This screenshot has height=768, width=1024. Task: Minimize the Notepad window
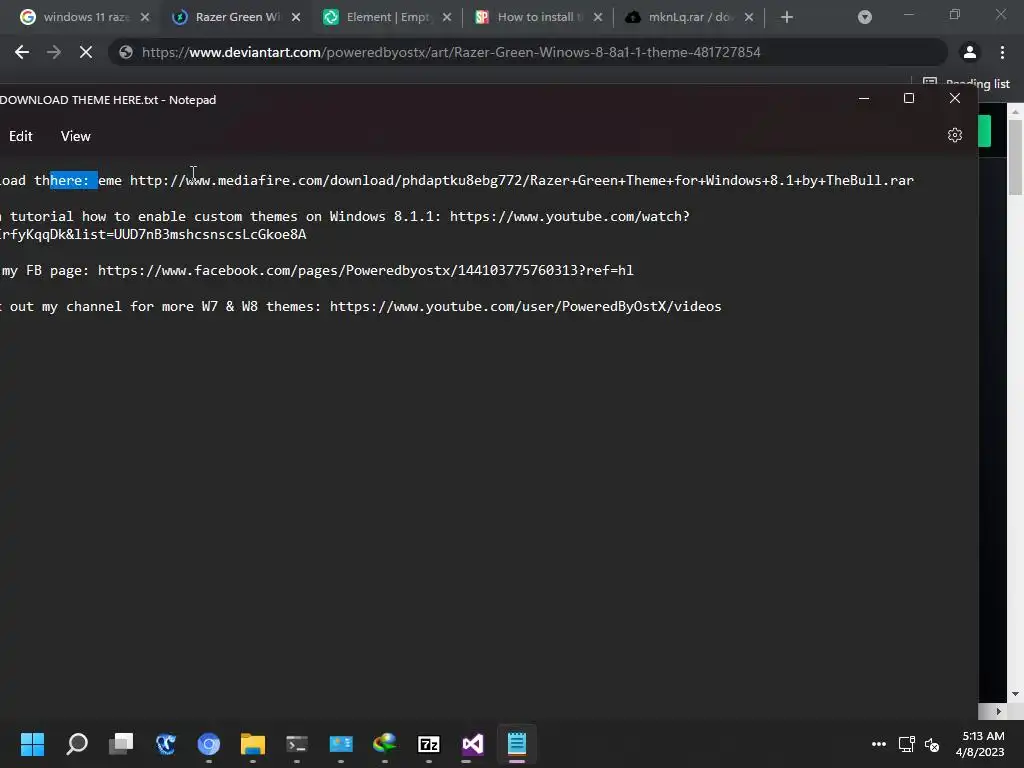(864, 99)
